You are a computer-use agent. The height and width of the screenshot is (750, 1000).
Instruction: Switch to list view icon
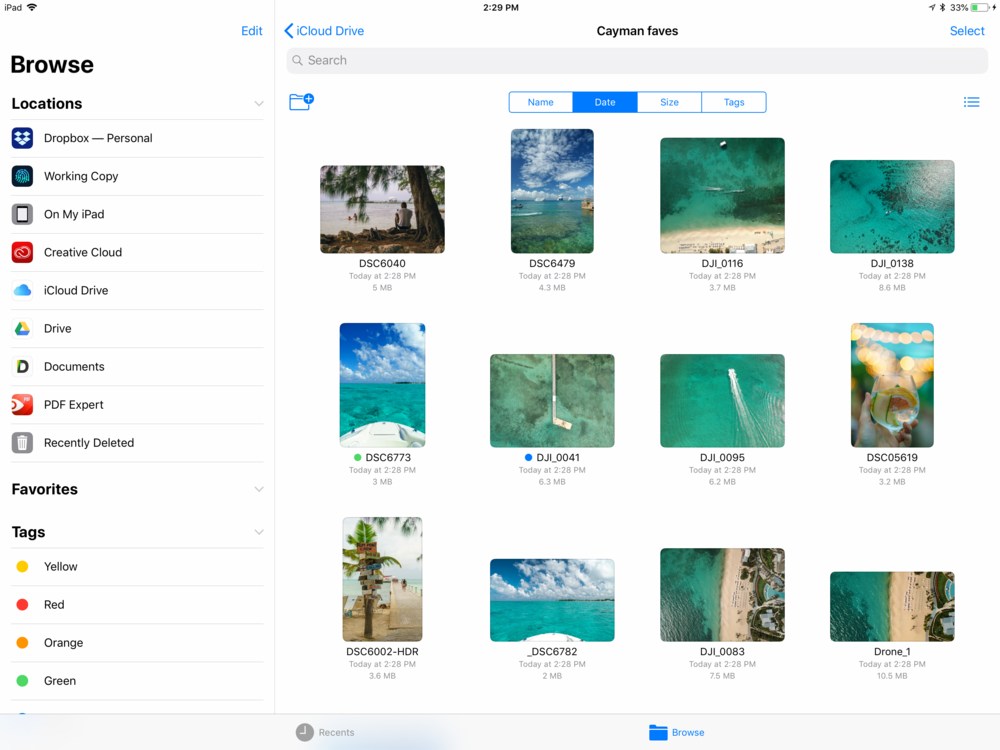[971, 102]
